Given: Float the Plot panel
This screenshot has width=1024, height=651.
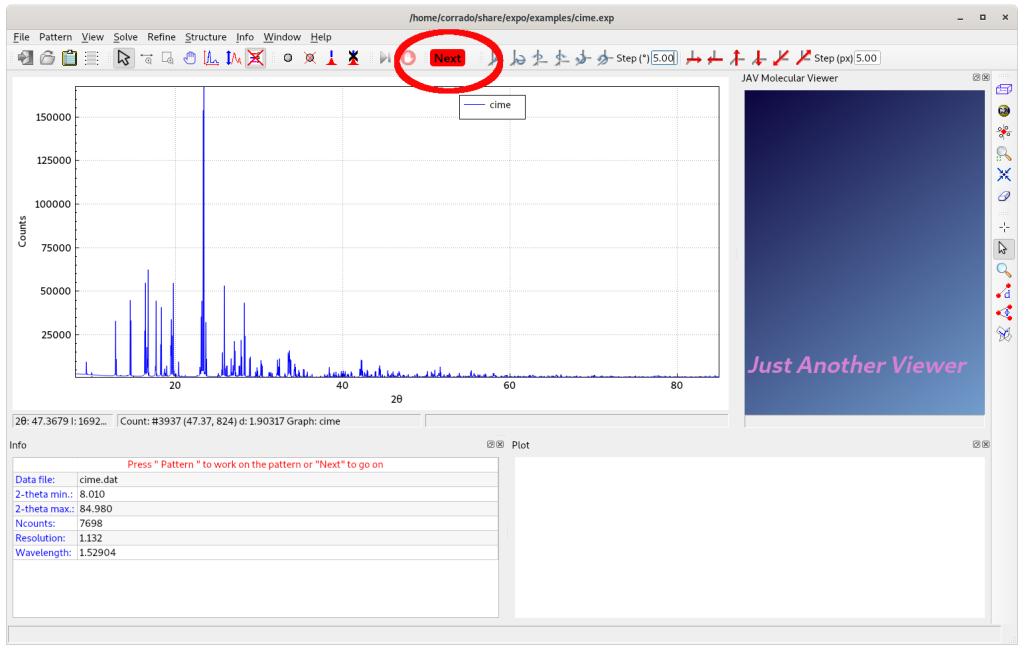Looking at the screenshot, I should point(976,445).
